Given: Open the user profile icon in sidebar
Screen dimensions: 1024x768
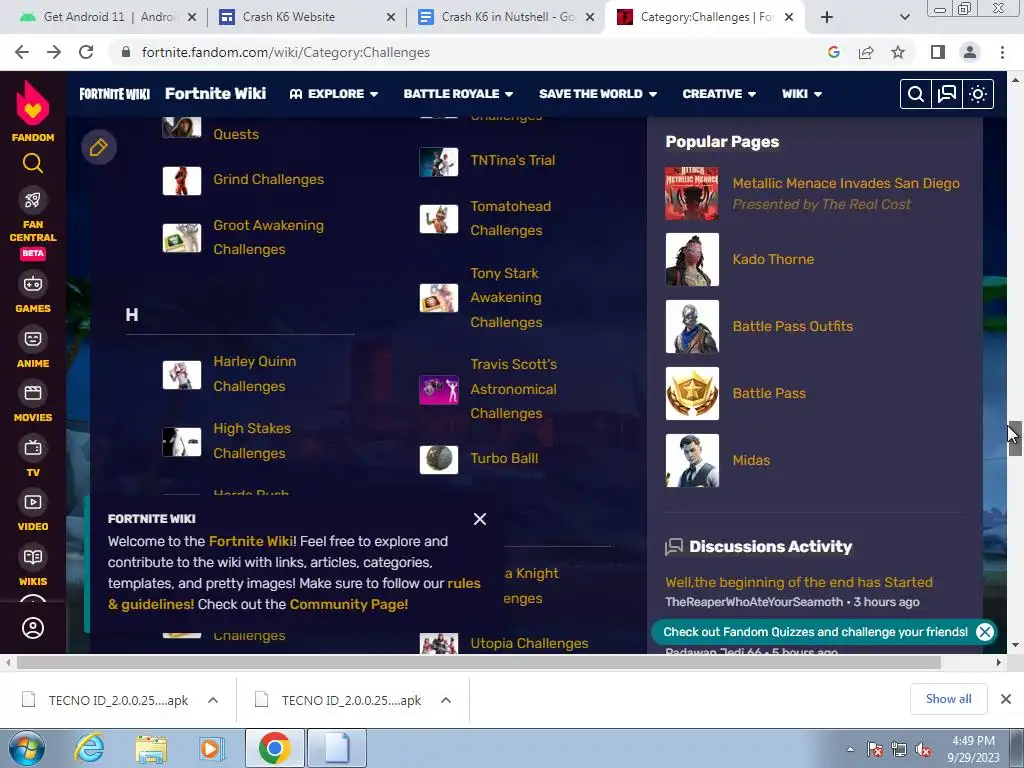Looking at the screenshot, I should [x=33, y=628].
